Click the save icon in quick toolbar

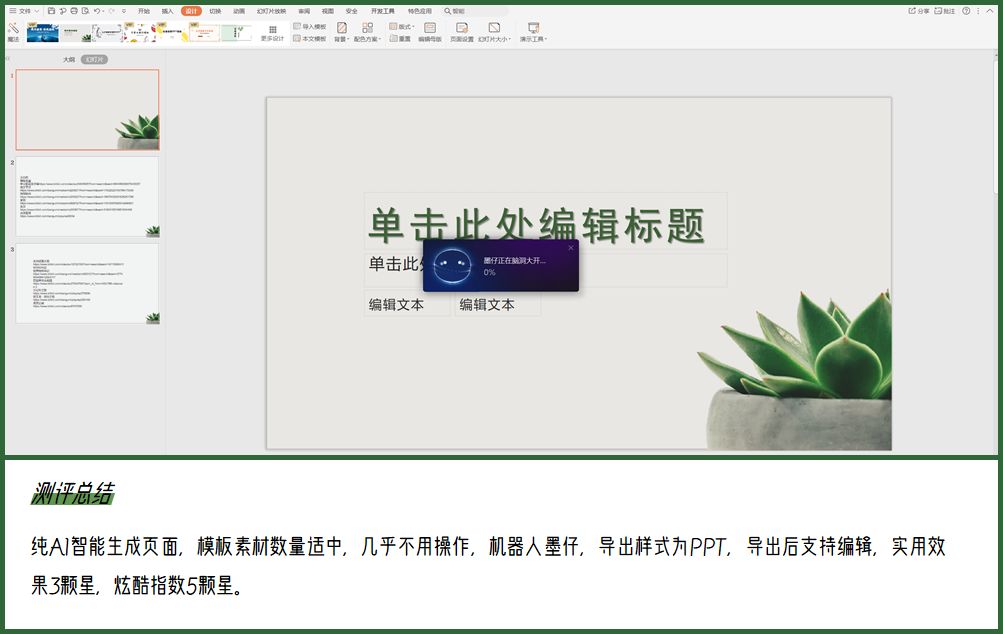coord(50,11)
